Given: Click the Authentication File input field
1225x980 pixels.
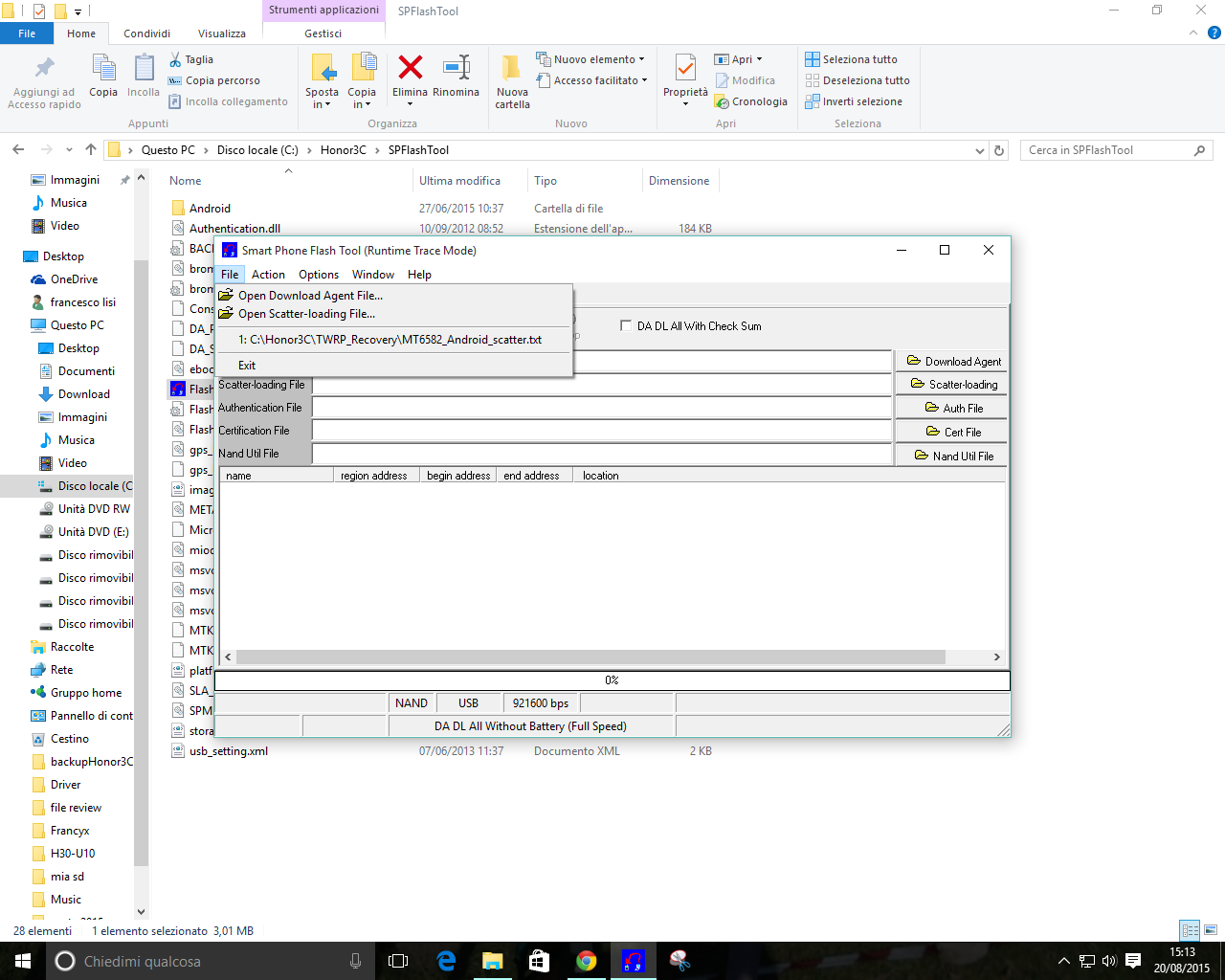Looking at the screenshot, I should (x=603, y=408).
